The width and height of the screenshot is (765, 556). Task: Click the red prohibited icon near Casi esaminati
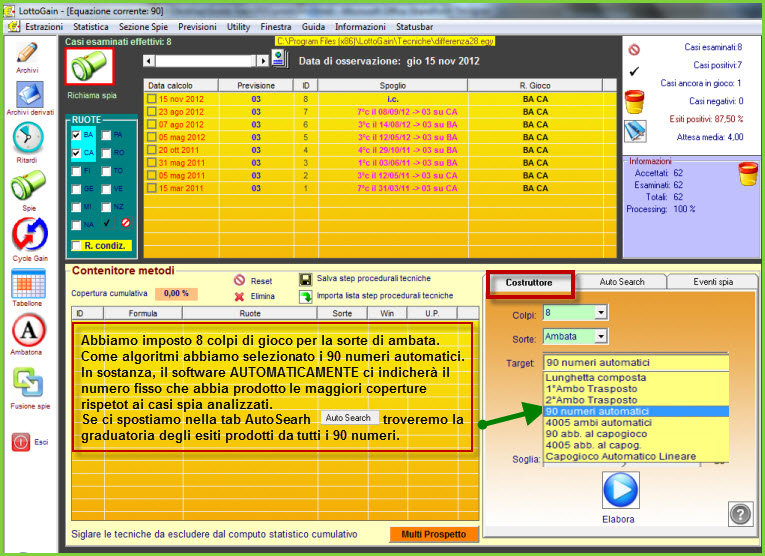[634, 49]
